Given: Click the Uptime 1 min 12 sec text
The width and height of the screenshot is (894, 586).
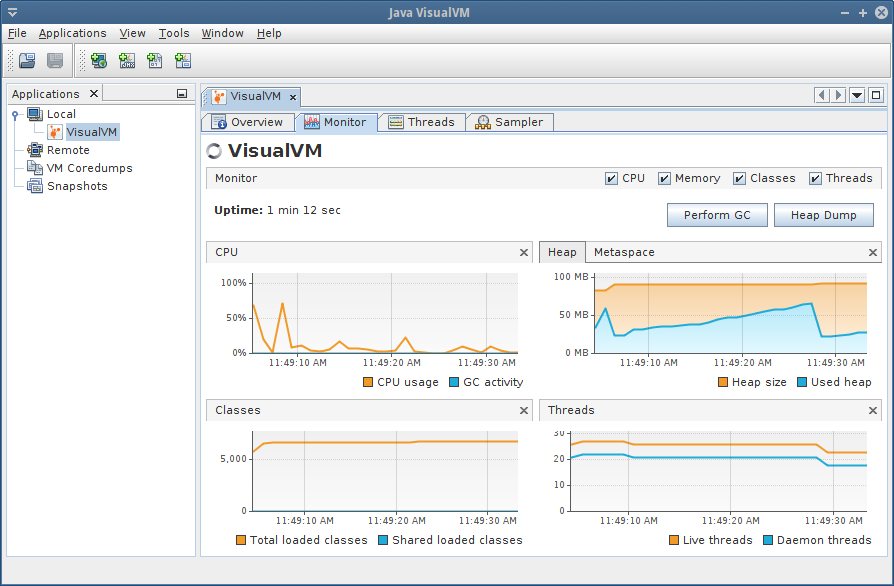Looking at the screenshot, I should coord(277,210).
